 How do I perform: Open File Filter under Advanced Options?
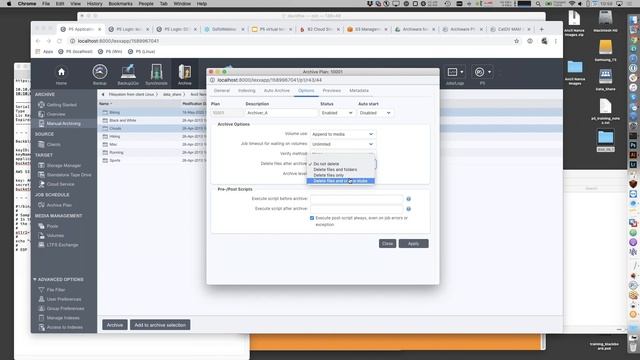[x=56, y=290]
